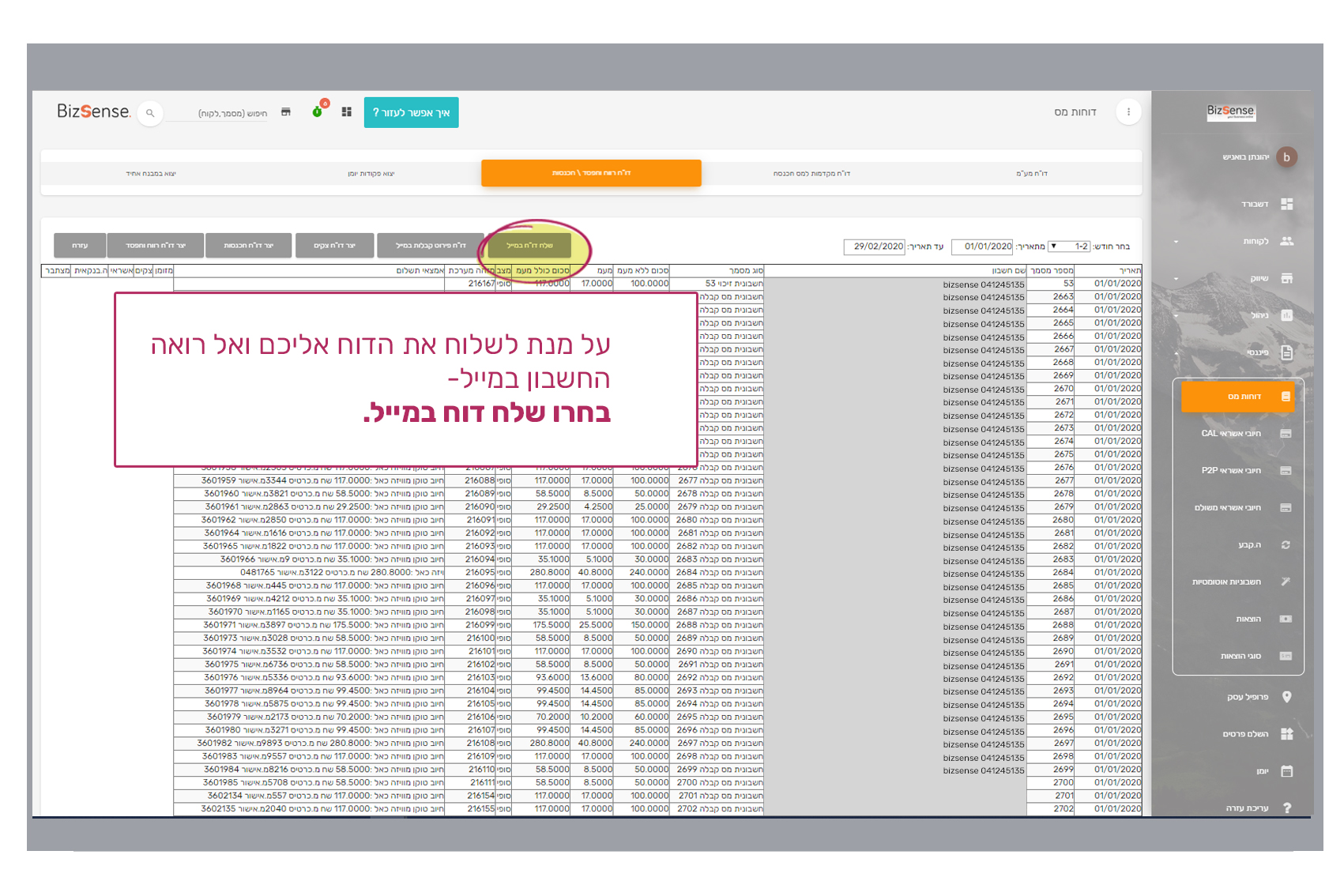This screenshot has height=896, width=1344.
Task: Click the 150.0000 amount cell
Action: tap(642, 626)
